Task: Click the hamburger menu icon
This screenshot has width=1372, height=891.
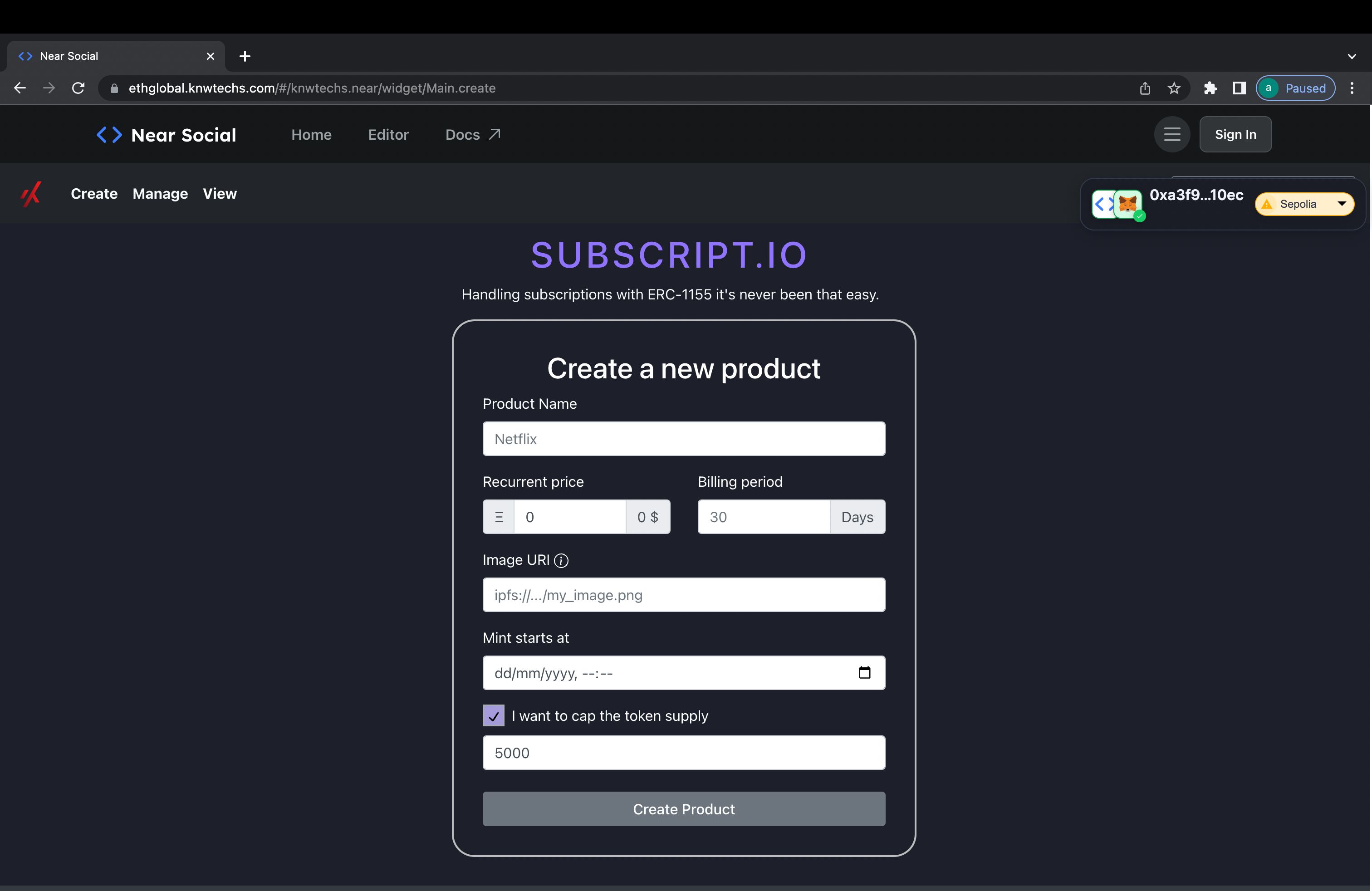Action: (1172, 134)
